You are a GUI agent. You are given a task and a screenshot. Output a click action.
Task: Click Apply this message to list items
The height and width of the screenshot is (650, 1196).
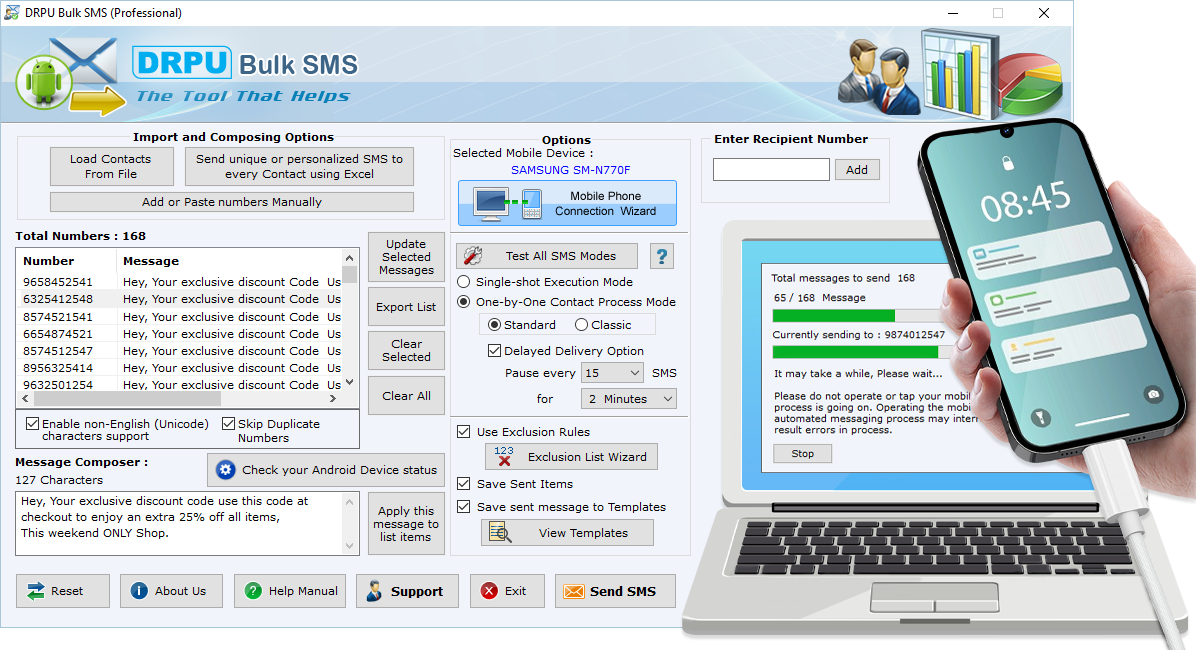(406, 524)
